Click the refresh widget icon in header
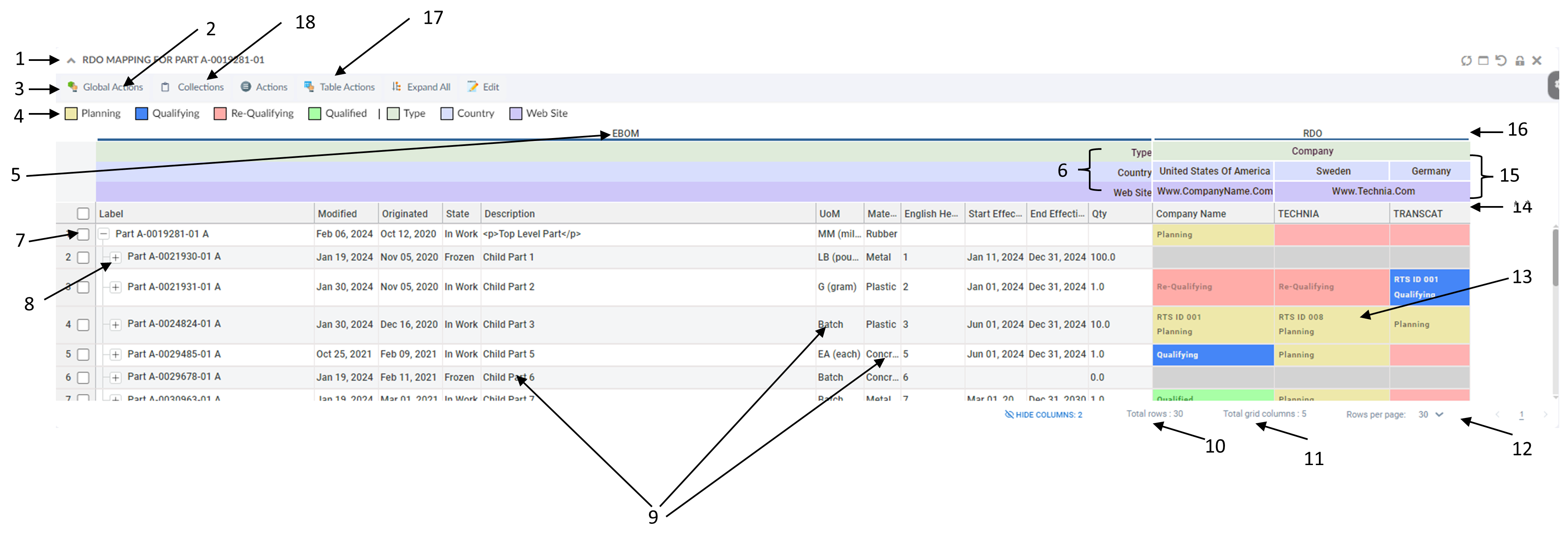The image size is (1568, 551). pos(1466,60)
